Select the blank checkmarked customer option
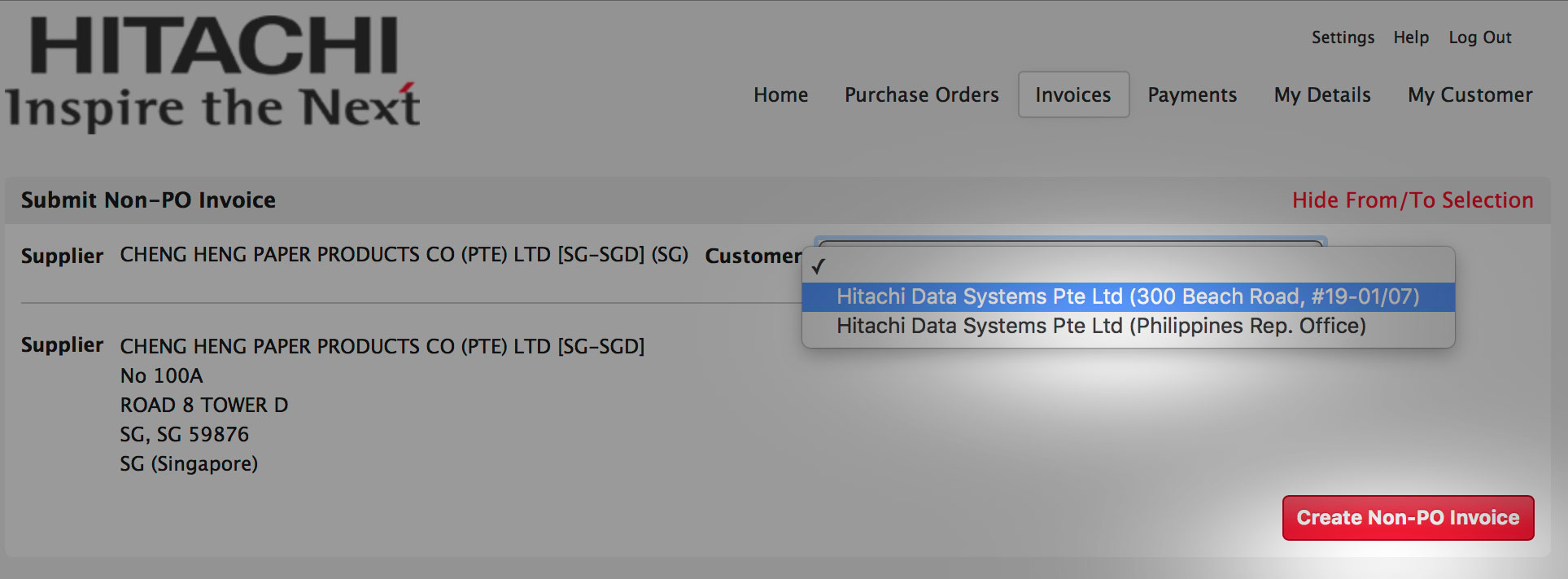This screenshot has height=579, width=1568. pyautogui.click(x=1127, y=266)
